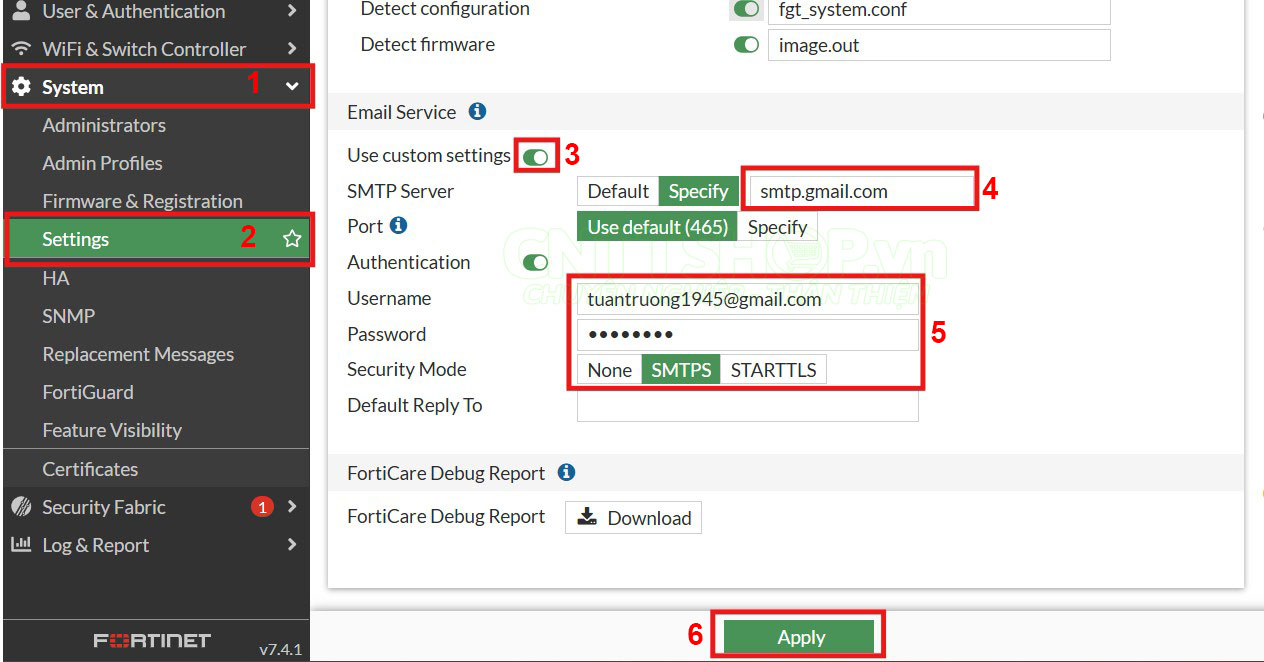This screenshot has width=1264, height=662.
Task: Click the Apply button
Action: click(799, 636)
